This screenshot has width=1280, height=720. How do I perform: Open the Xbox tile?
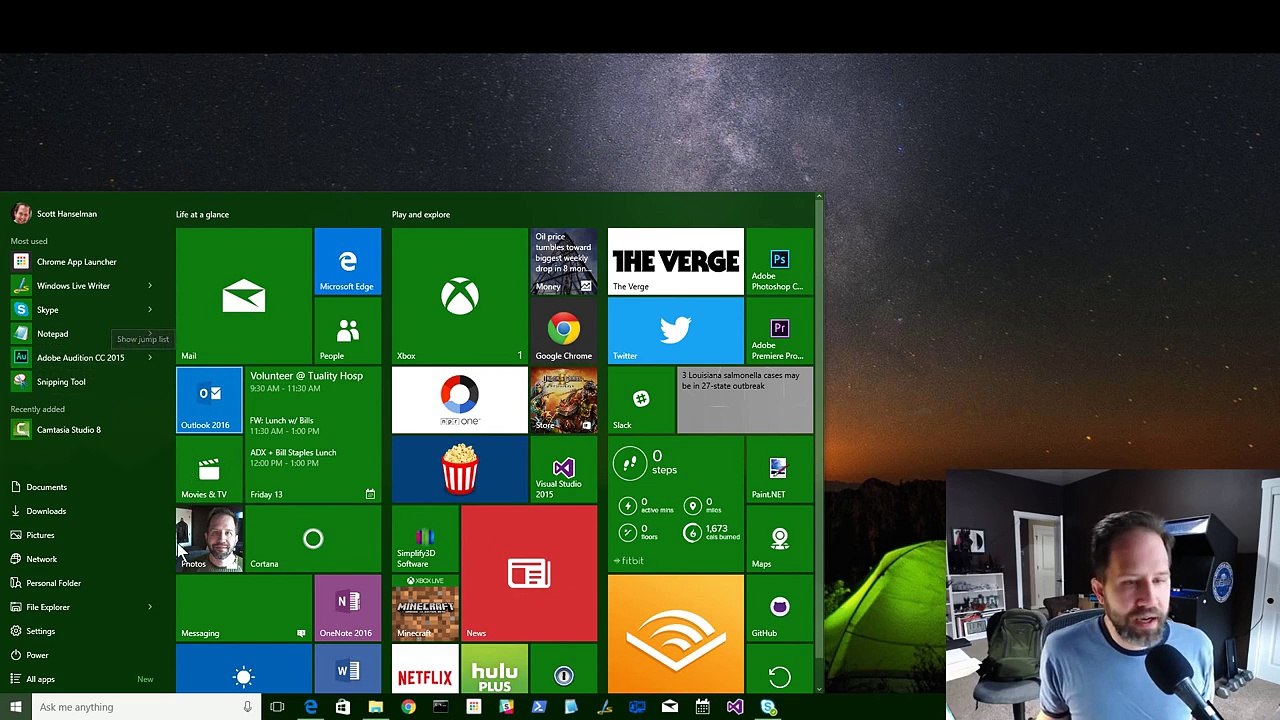click(x=459, y=296)
